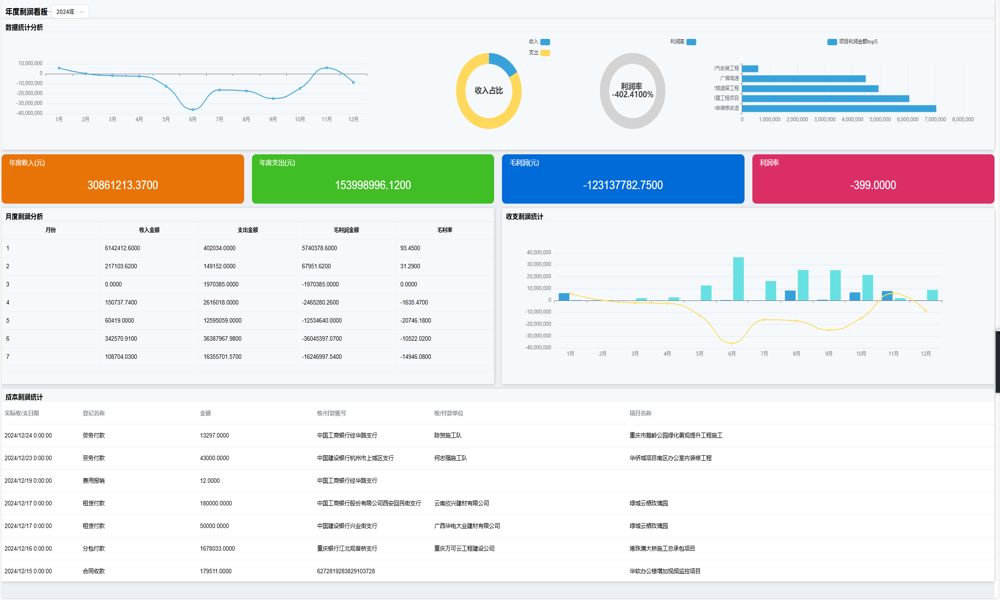The image size is (1000, 600).
Task: Open the 2024年 year dropdown
Action: click(70, 12)
